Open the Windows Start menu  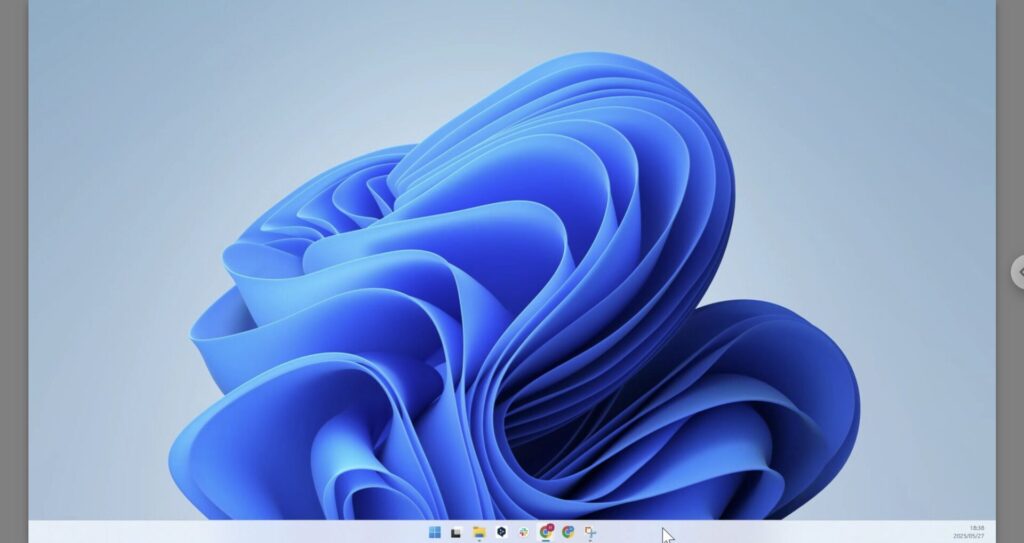pyautogui.click(x=435, y=532)
